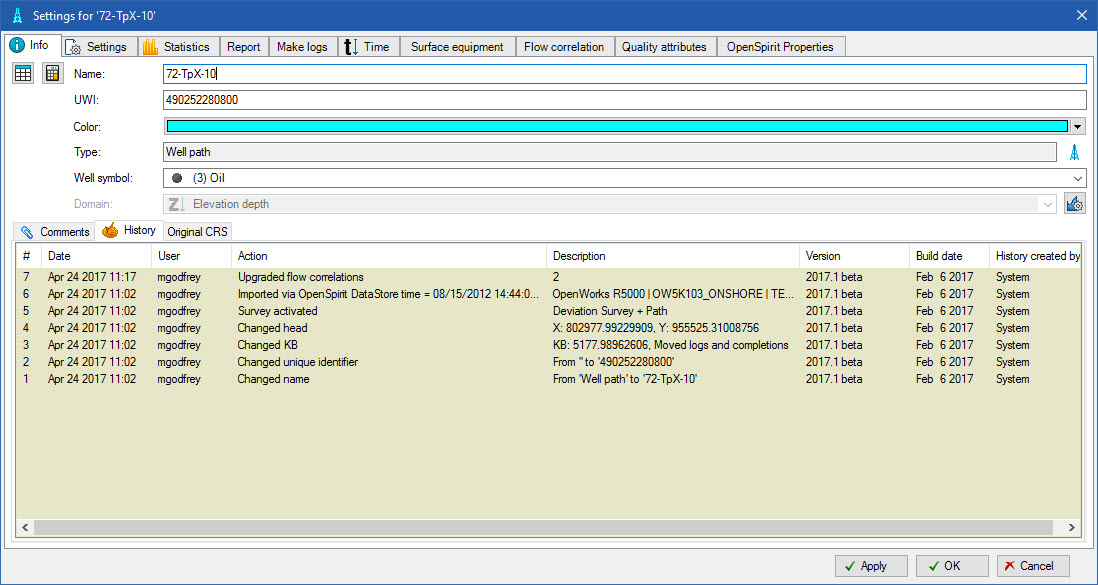Click the calculator icon beside Name field
This screenshot has width=1098, height=585.
point(53,73)
